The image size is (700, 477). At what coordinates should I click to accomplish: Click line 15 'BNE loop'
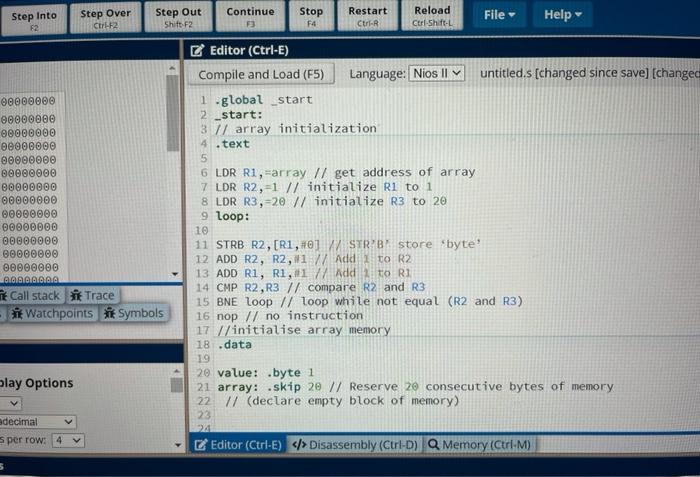click(369, 301)
